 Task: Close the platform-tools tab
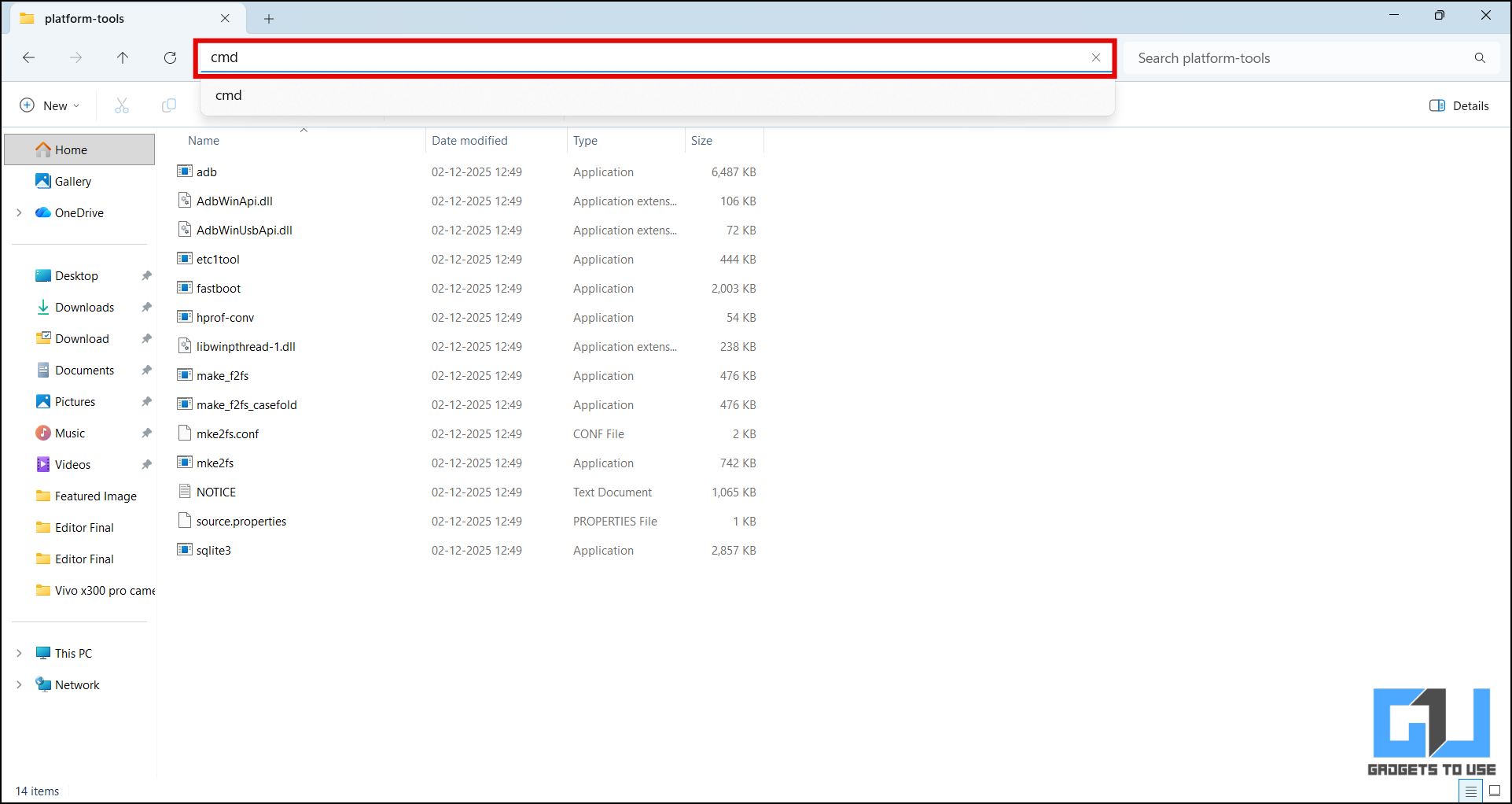[x=225, y=18]
